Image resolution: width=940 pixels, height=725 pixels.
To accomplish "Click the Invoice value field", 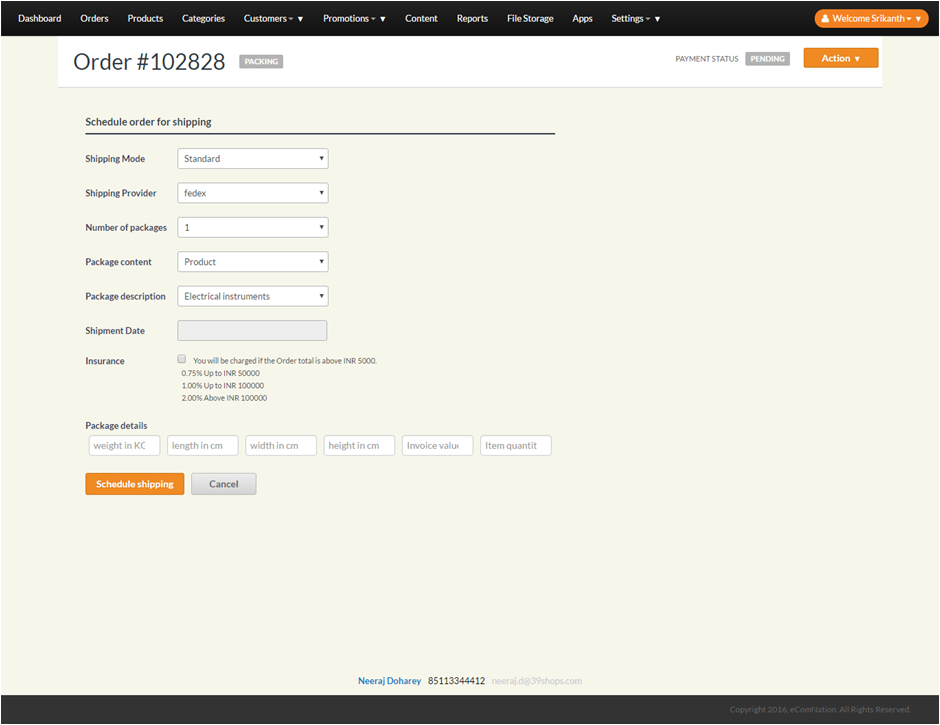I will (438, 446).
